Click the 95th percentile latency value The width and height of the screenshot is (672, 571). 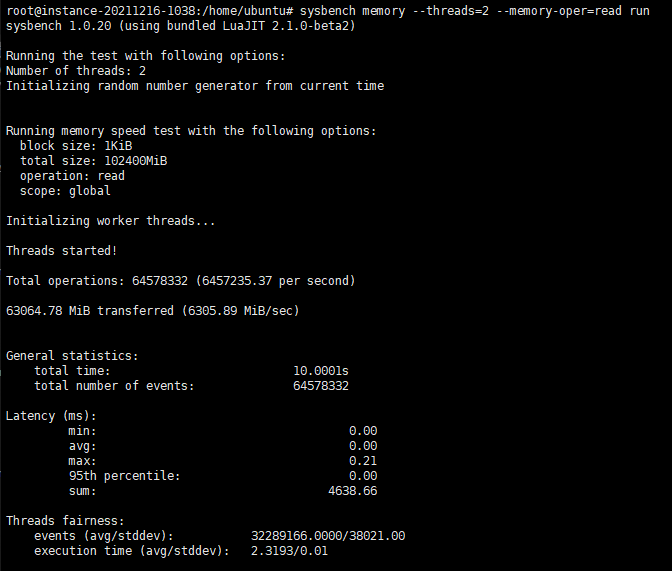363,476
